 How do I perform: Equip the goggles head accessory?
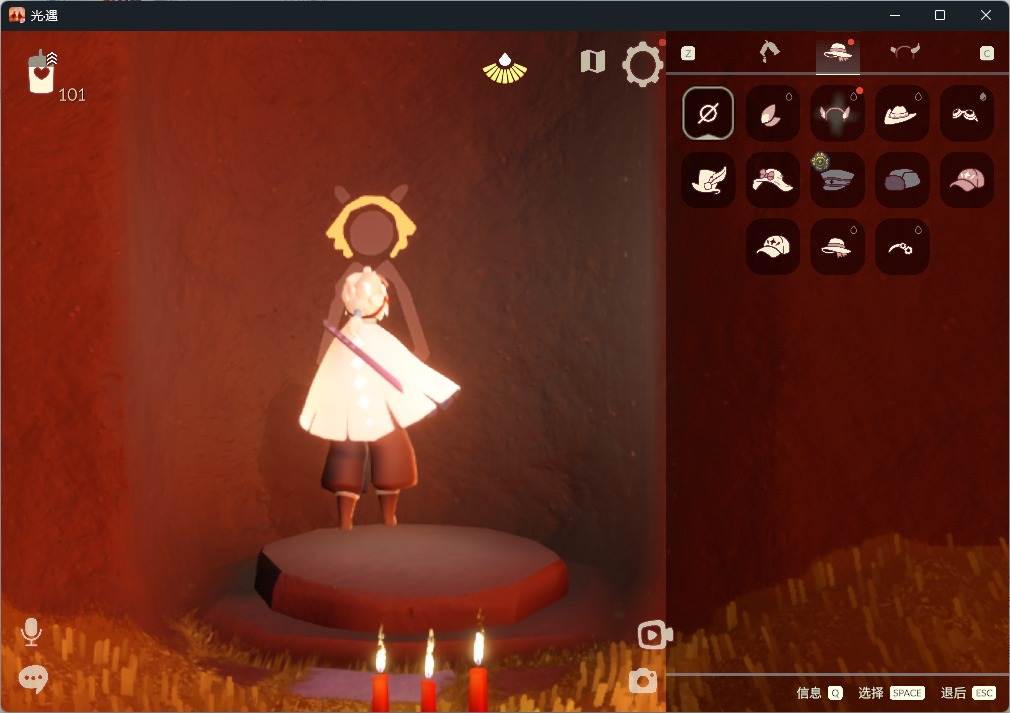966,113
